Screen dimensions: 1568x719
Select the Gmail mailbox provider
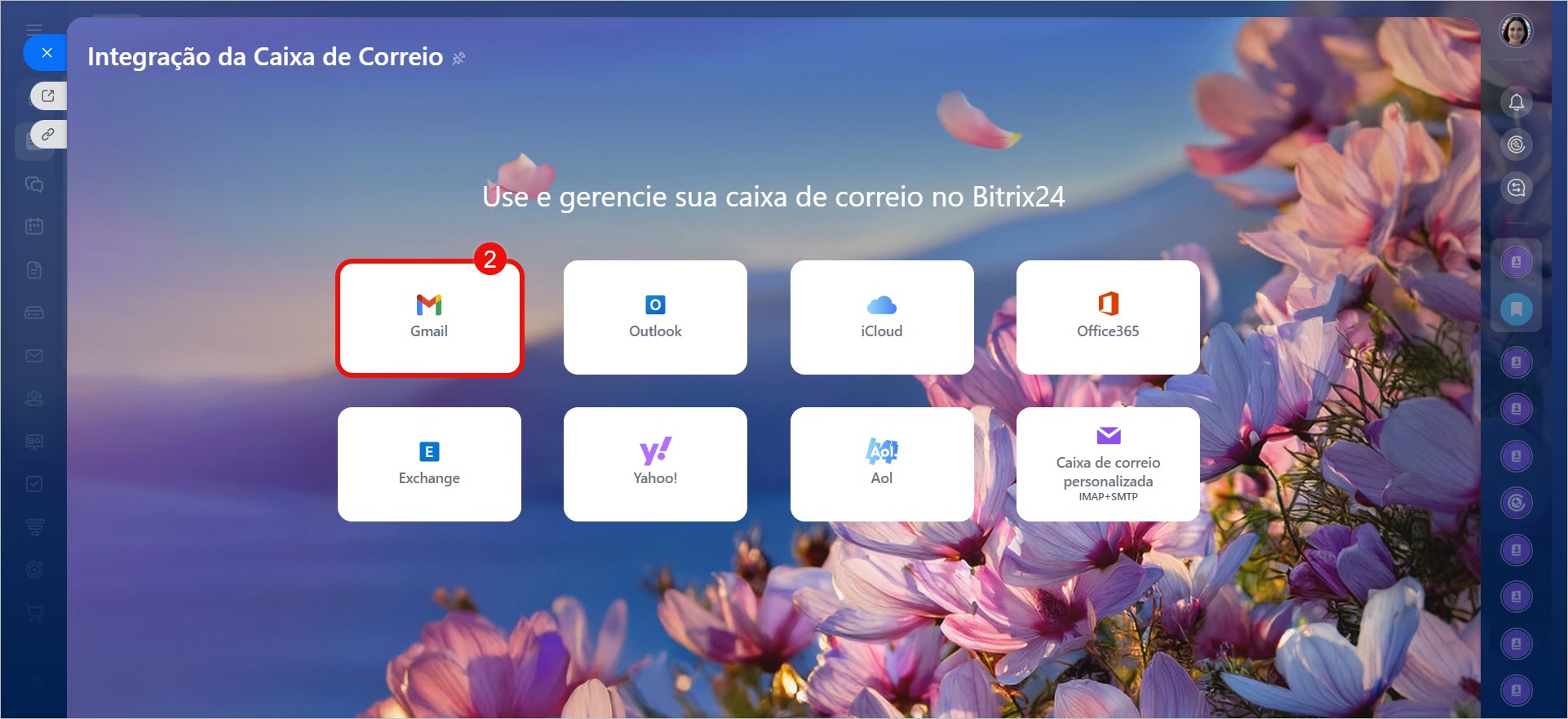(429, 317)
